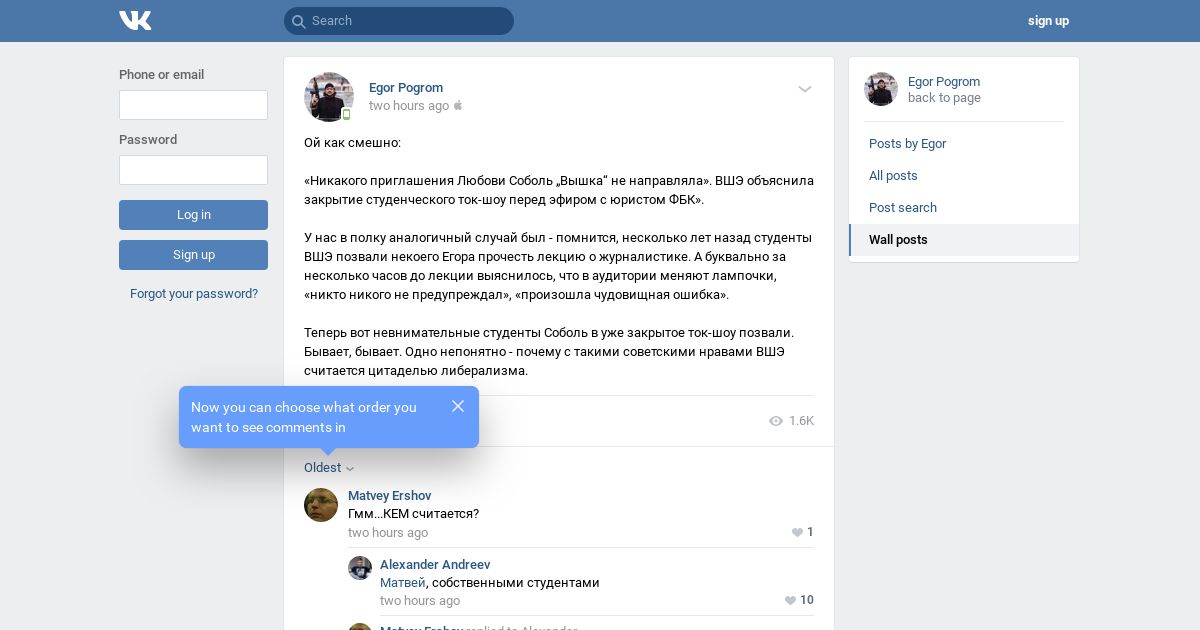Like Matvey Ershov's comment heart icon
The width and height of the screenshot is (1200, 630).
pos(797,533)
